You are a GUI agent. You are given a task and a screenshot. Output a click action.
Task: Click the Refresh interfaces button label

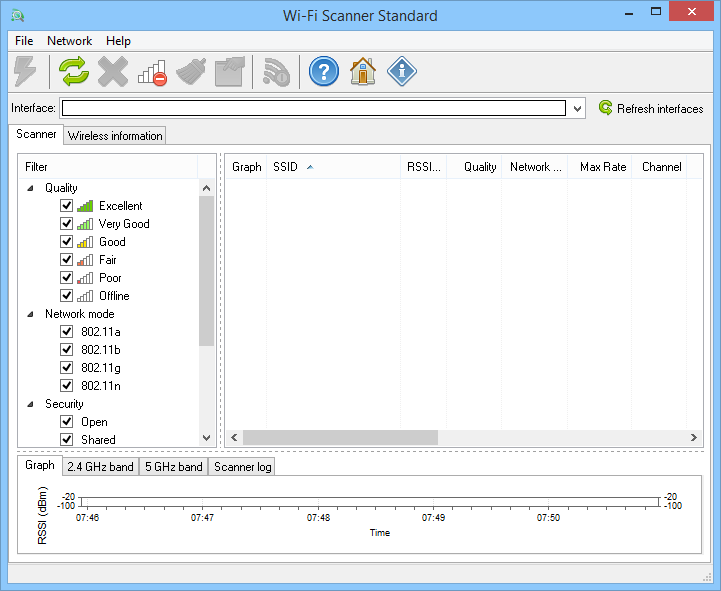click(660, 109)
